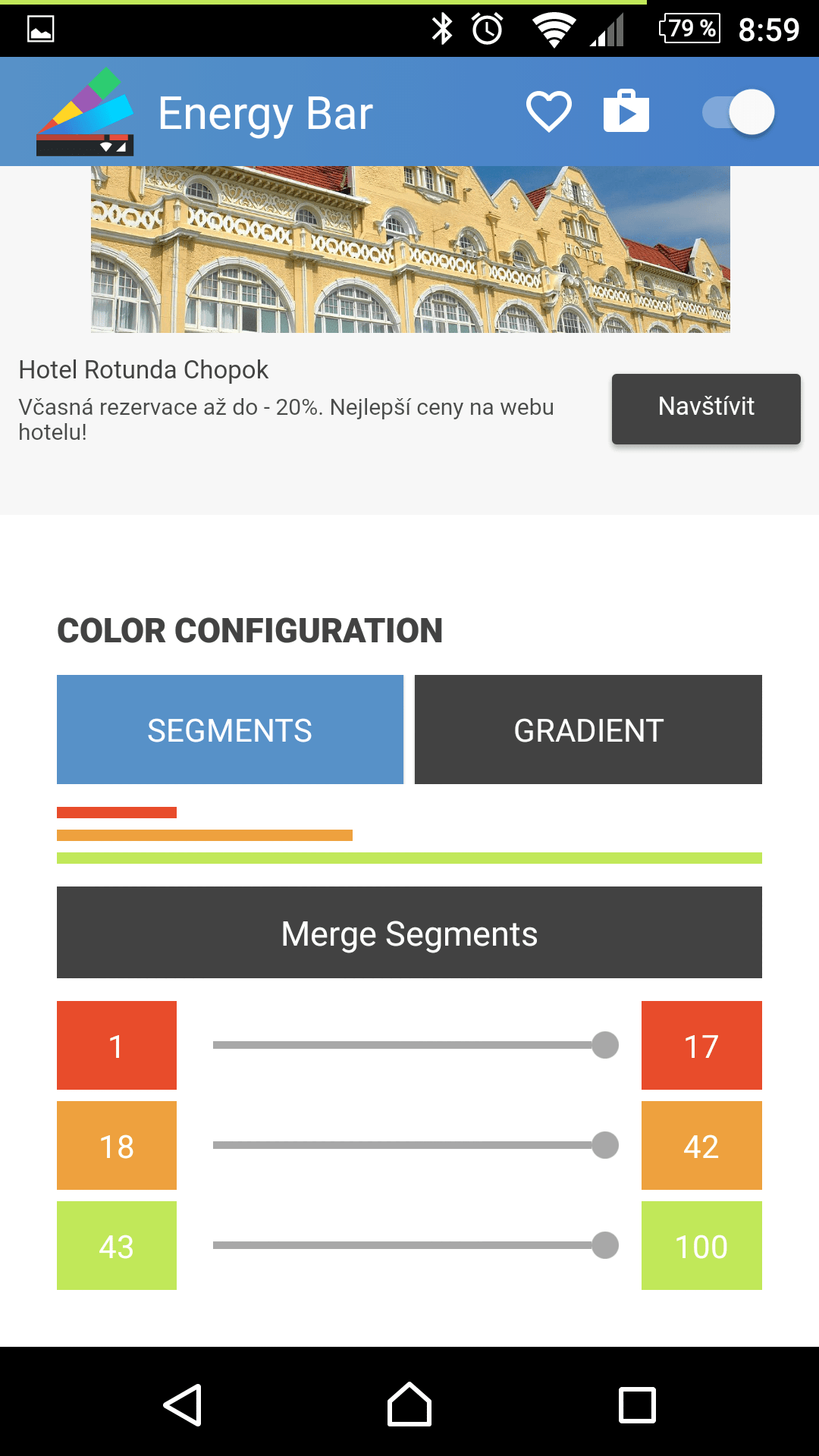Viewport: 819px width, 1456px height.
Task: Tap the heart favorite icon
Action: coord(549,112)
